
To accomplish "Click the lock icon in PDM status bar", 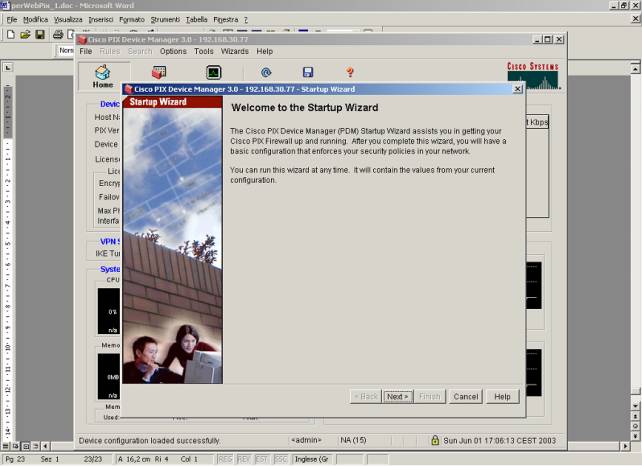I will tap(435, 440).
